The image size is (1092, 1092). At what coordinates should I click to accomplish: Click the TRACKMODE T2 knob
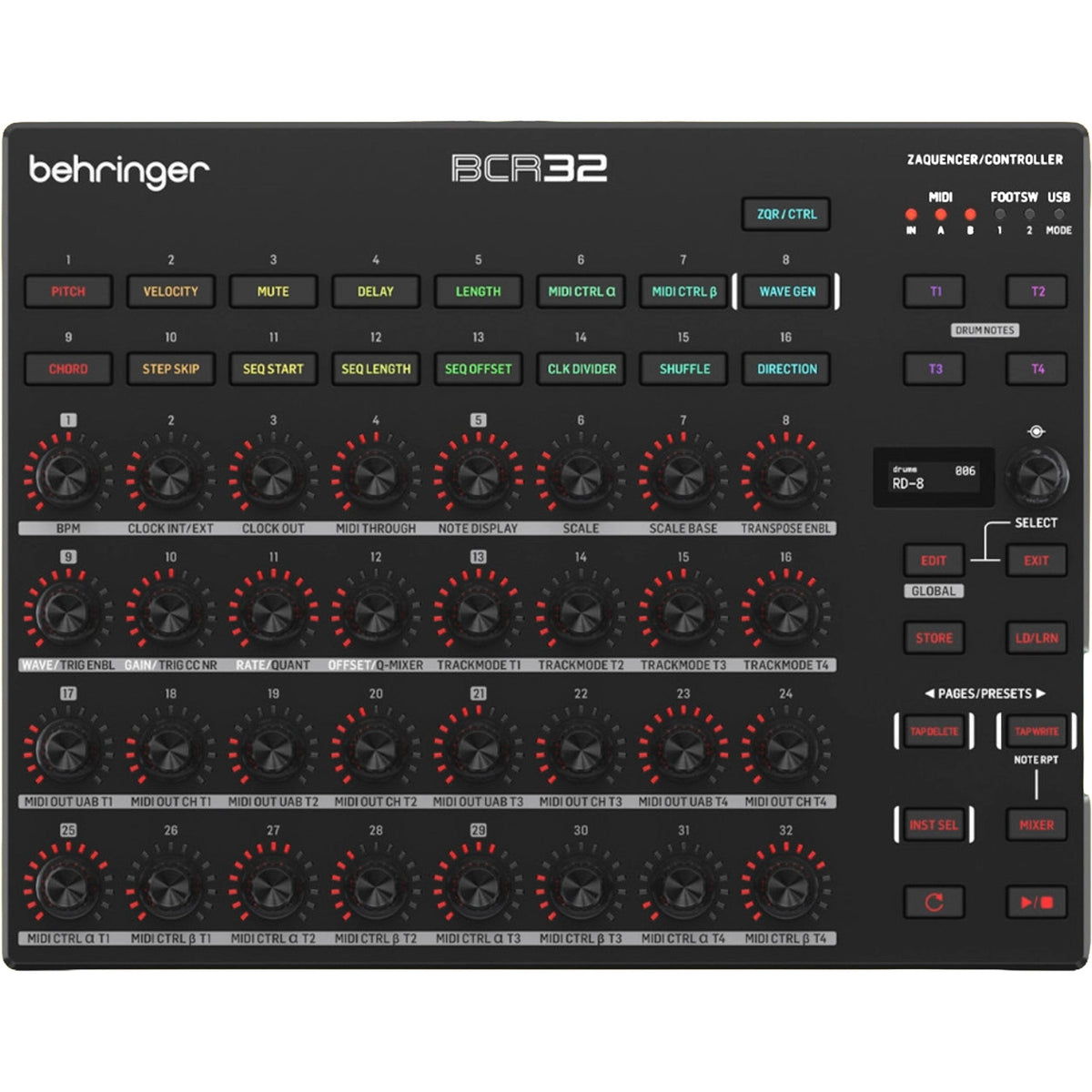[580, 612]
